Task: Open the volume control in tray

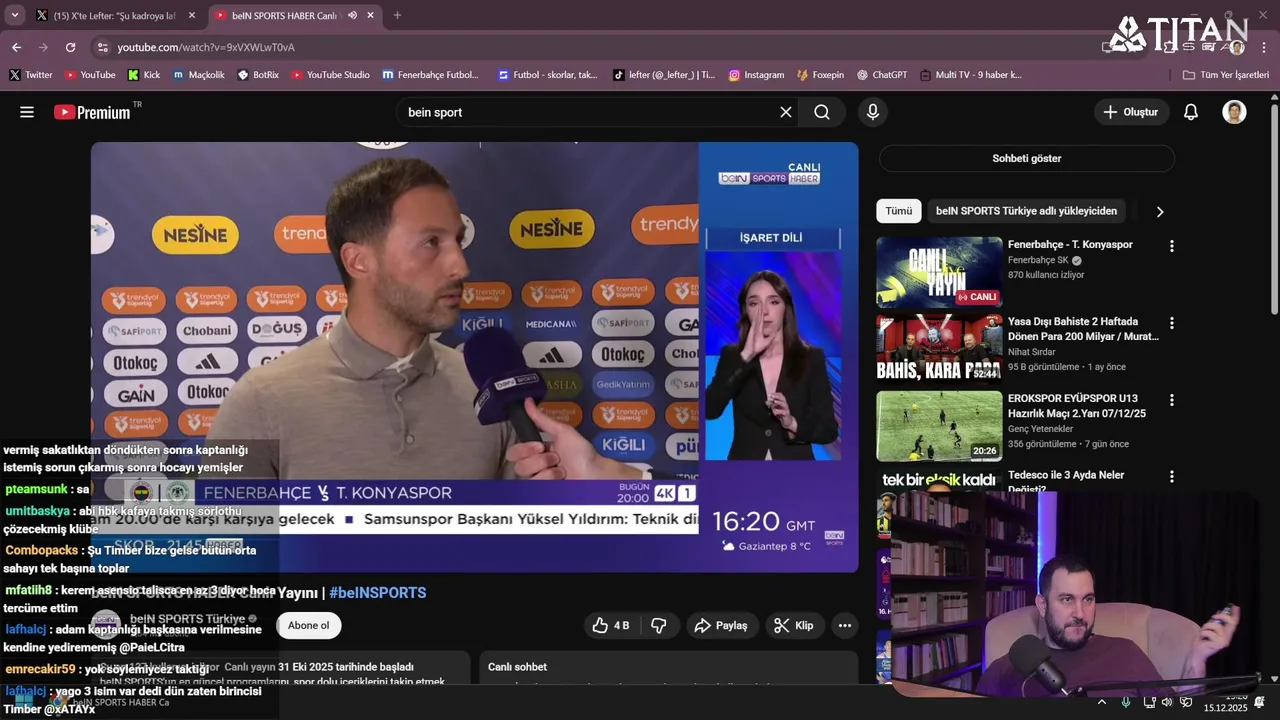Action: pyautogui.click(x=1166, y=702)
